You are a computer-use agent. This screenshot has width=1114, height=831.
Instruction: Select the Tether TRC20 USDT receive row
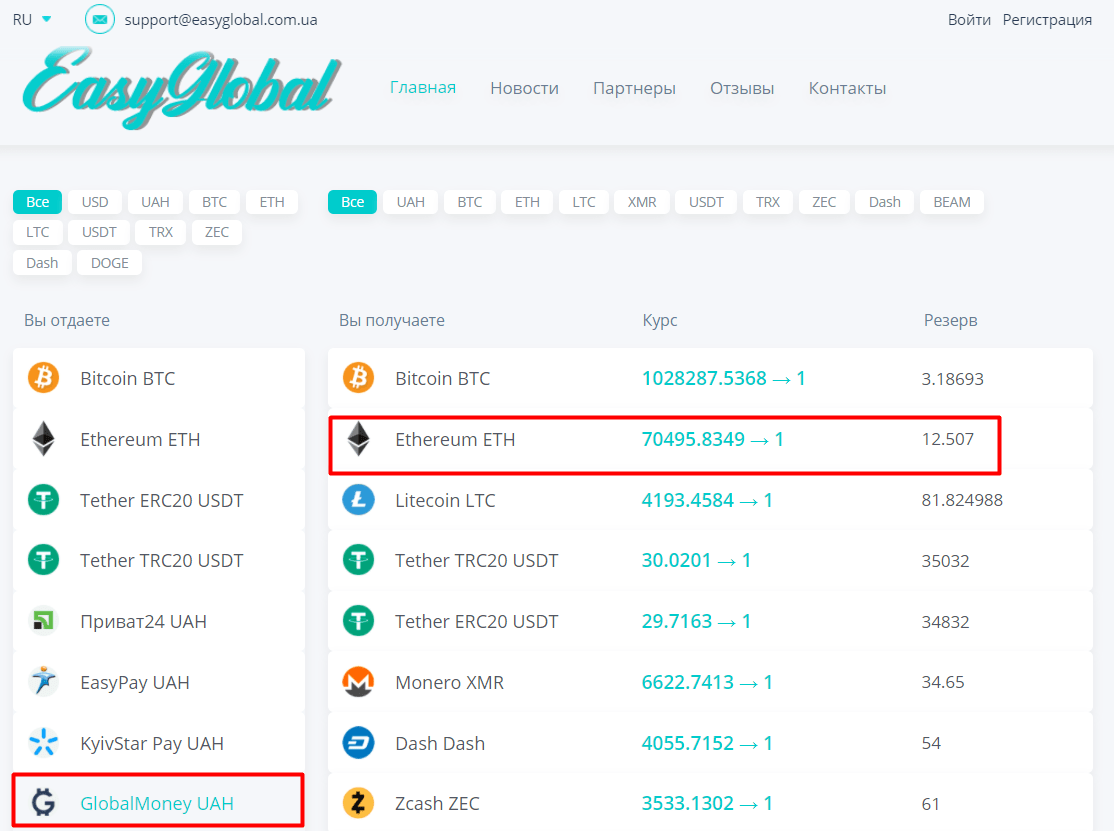(x=710, y=561)
